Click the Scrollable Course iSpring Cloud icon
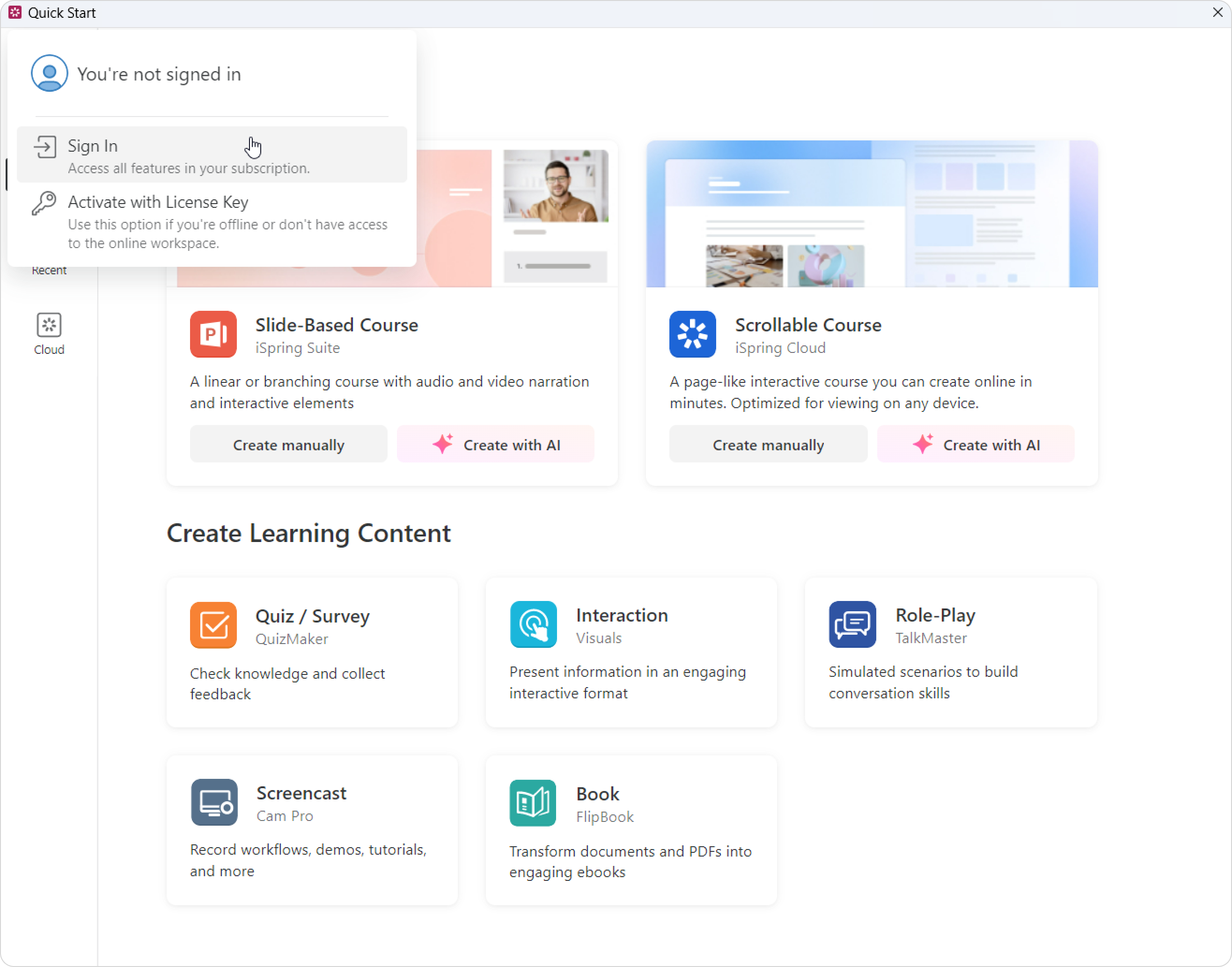The image size is (1232, 967). [x=692, y=334]
